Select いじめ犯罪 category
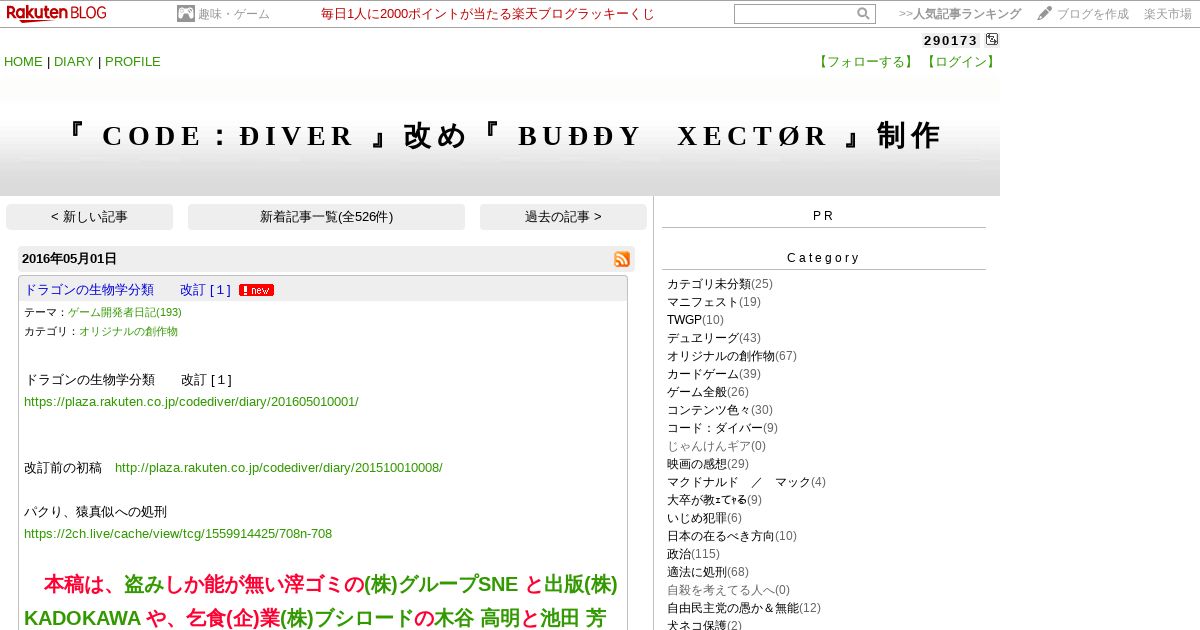The width and height of the screenshot is (1200, 630). [x=697, y=518]
